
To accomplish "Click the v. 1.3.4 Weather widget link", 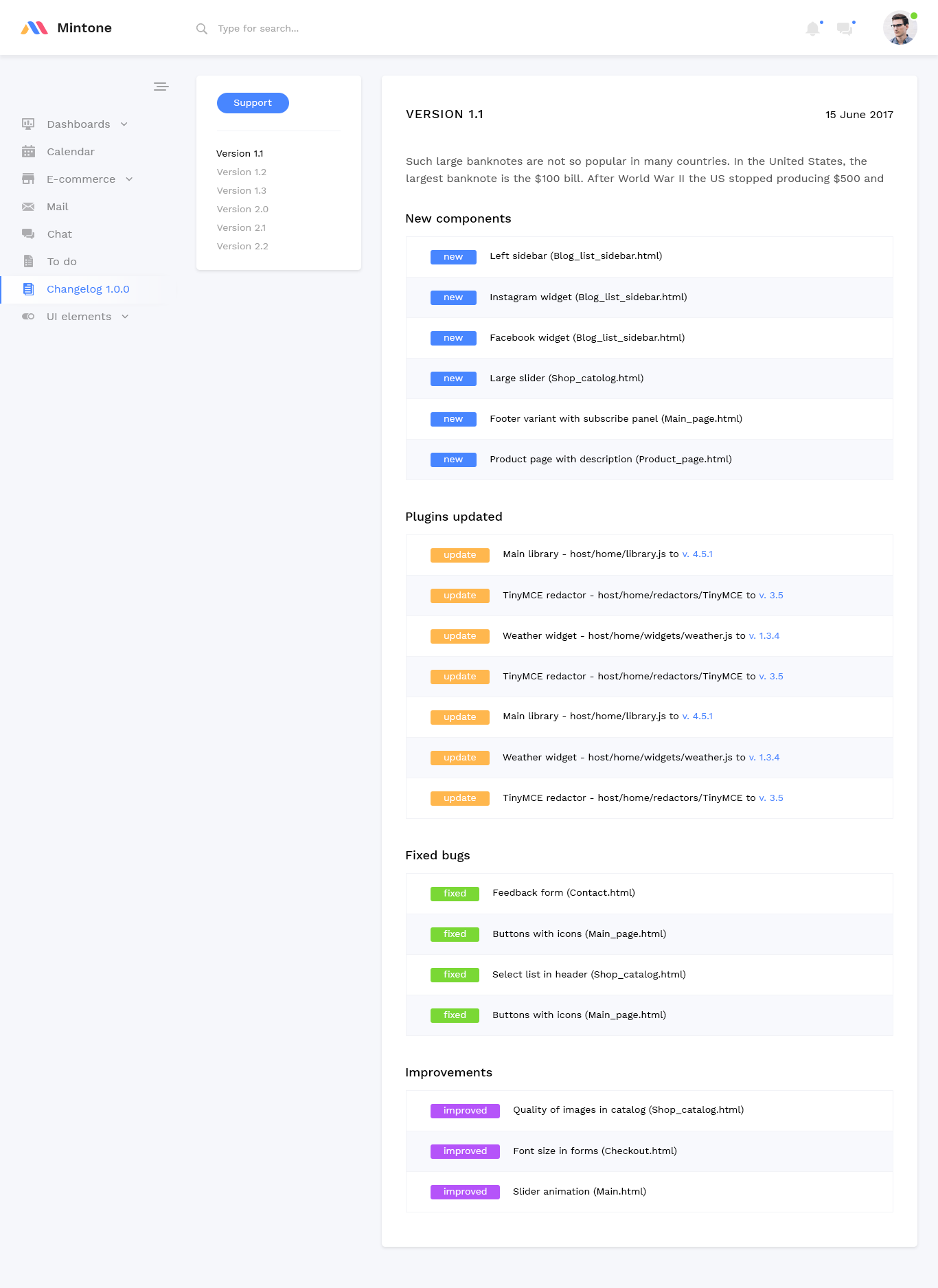I will (764, 636).
